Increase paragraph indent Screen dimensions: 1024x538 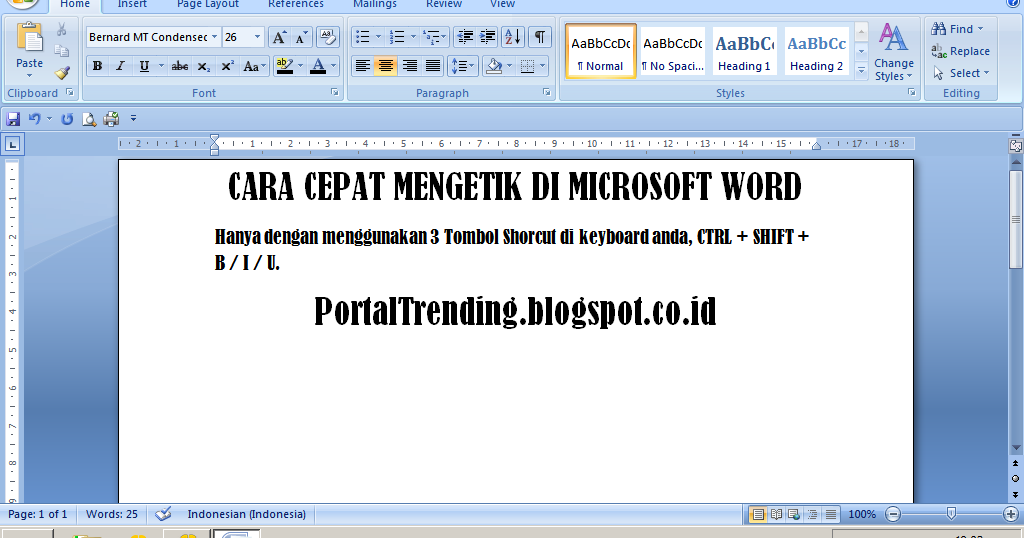tap(487, 37)
